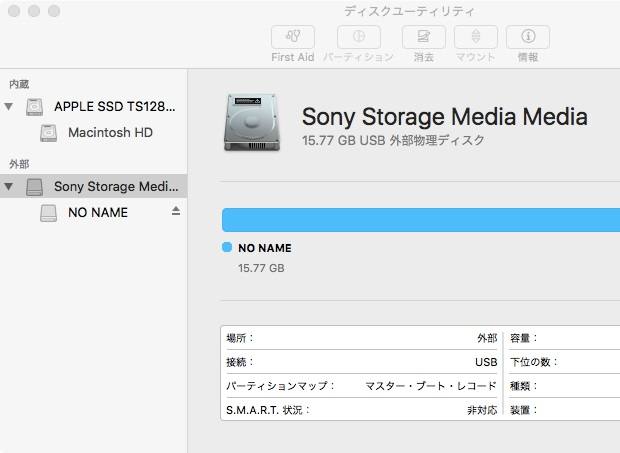Click the 外部 sidebar section header
Screen dimensions: 620x453
click(19, 164)
